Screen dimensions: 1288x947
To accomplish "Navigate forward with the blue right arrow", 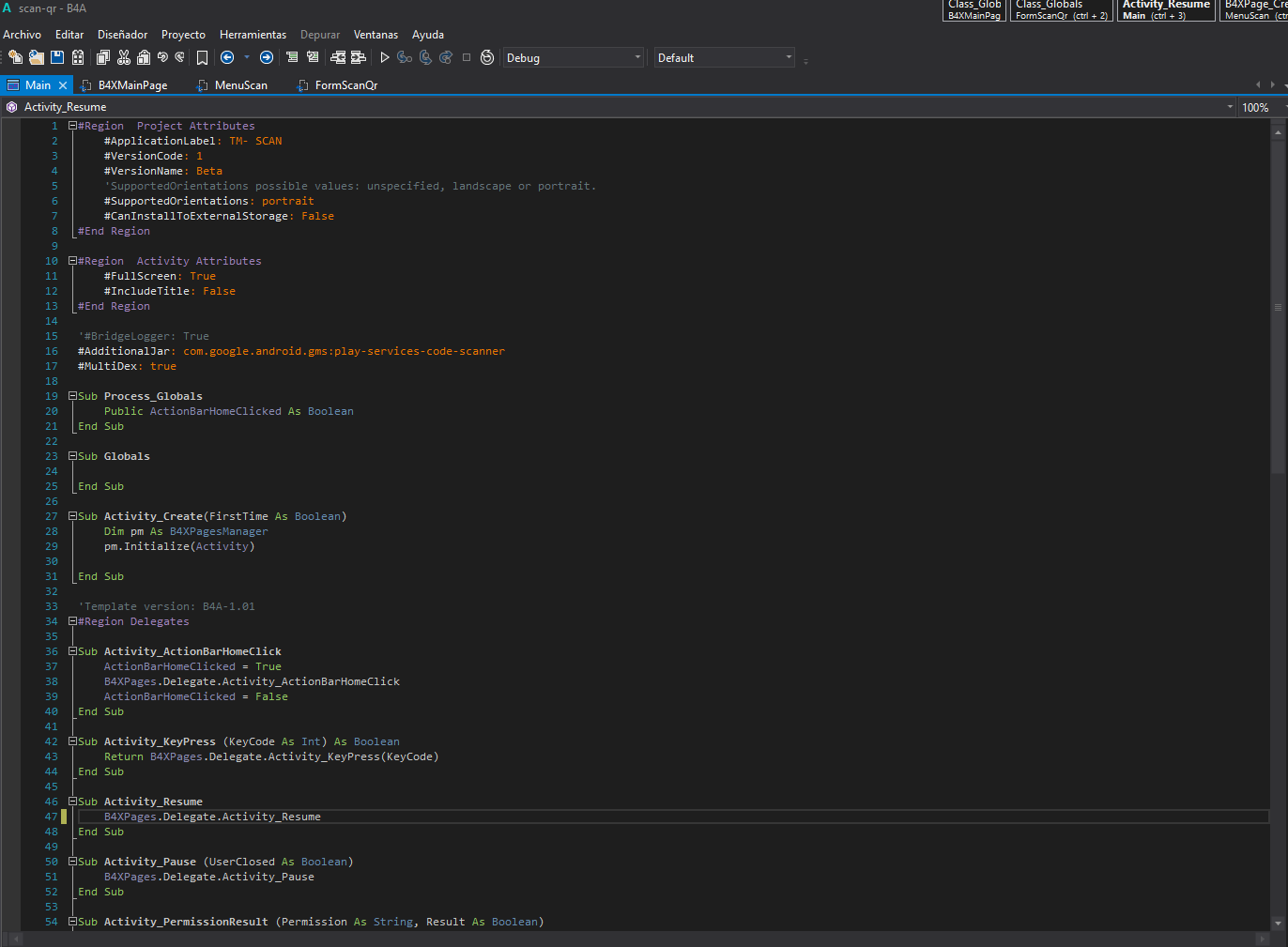I will [267, 57].
